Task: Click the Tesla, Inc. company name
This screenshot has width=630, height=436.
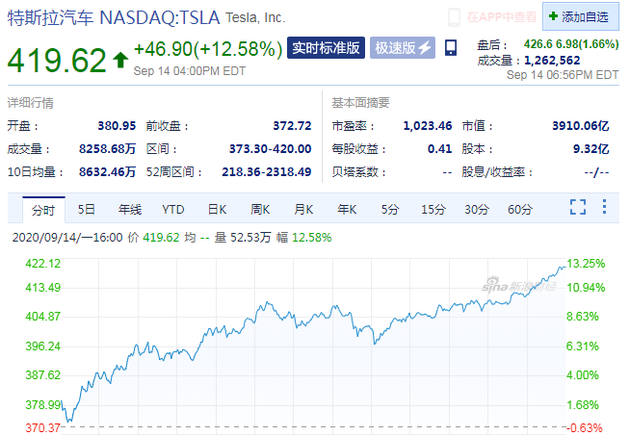Action: coord(255,18)
